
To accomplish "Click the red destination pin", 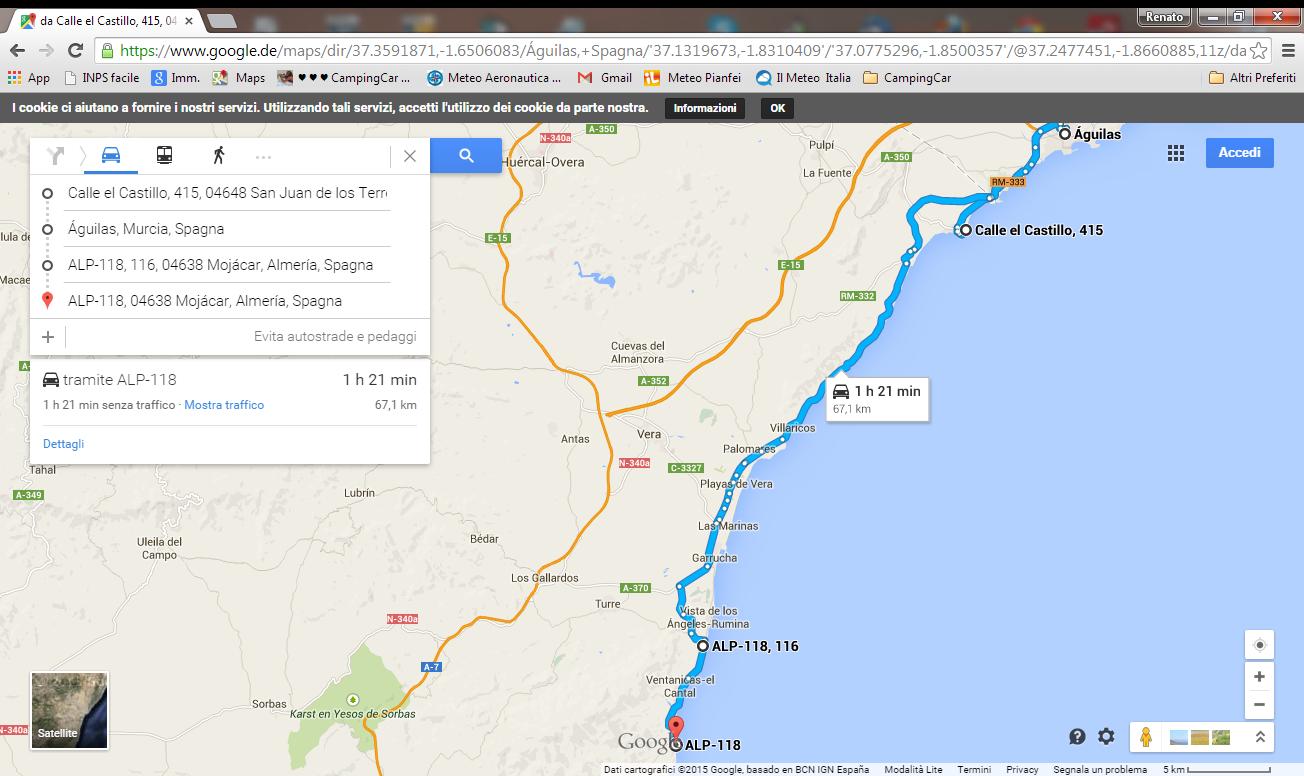I will (676, 729).
